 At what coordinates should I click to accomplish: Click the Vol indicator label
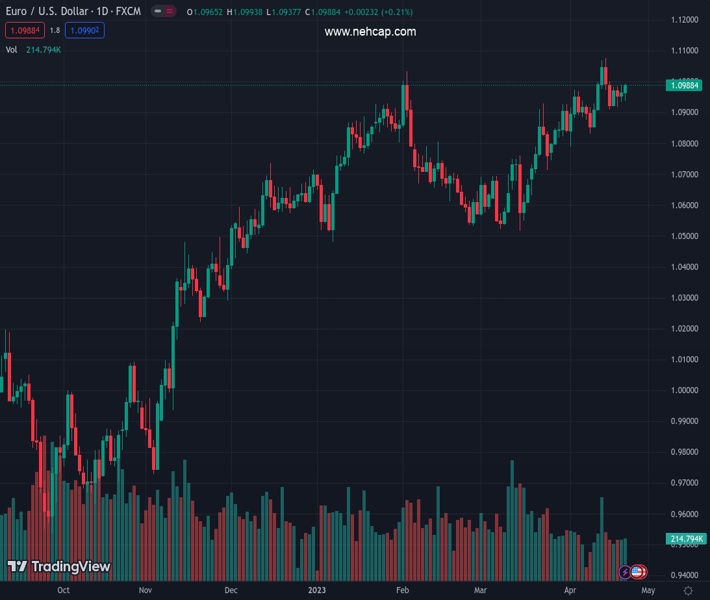pyautogui.click(x=12, y=49)
